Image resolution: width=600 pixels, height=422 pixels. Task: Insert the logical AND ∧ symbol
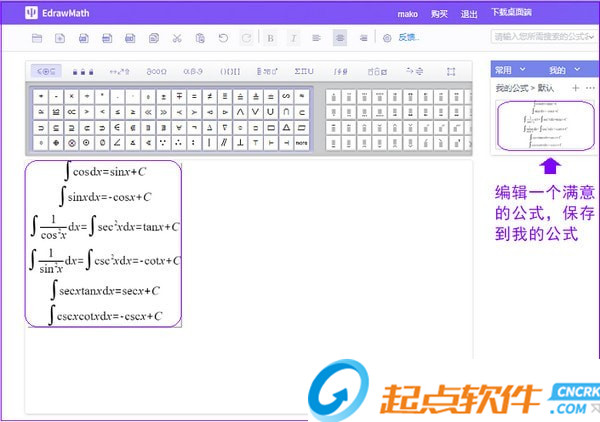click(240, 112)
